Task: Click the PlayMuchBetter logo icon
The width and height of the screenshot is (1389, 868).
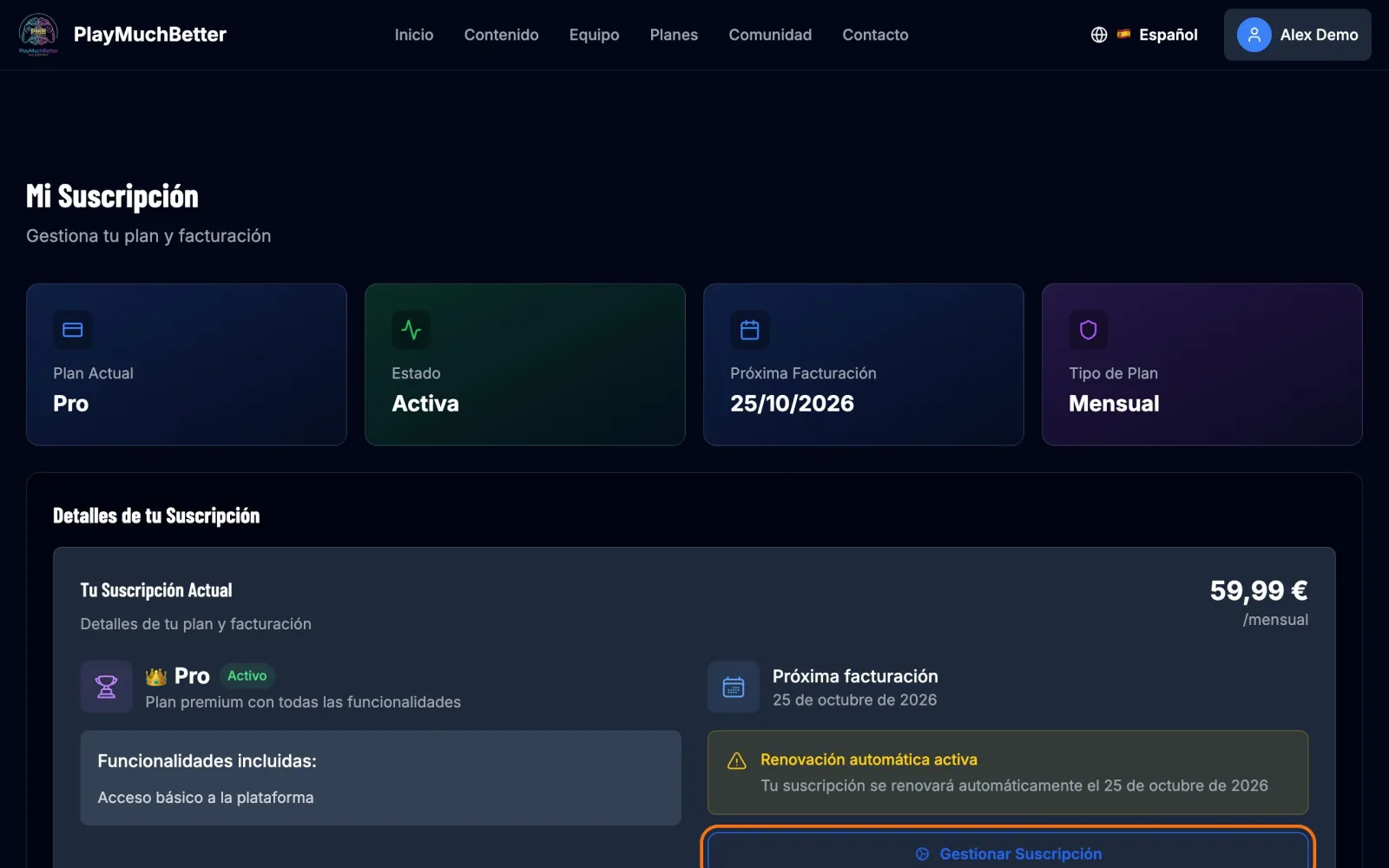Action: click(x=38, y=34)
